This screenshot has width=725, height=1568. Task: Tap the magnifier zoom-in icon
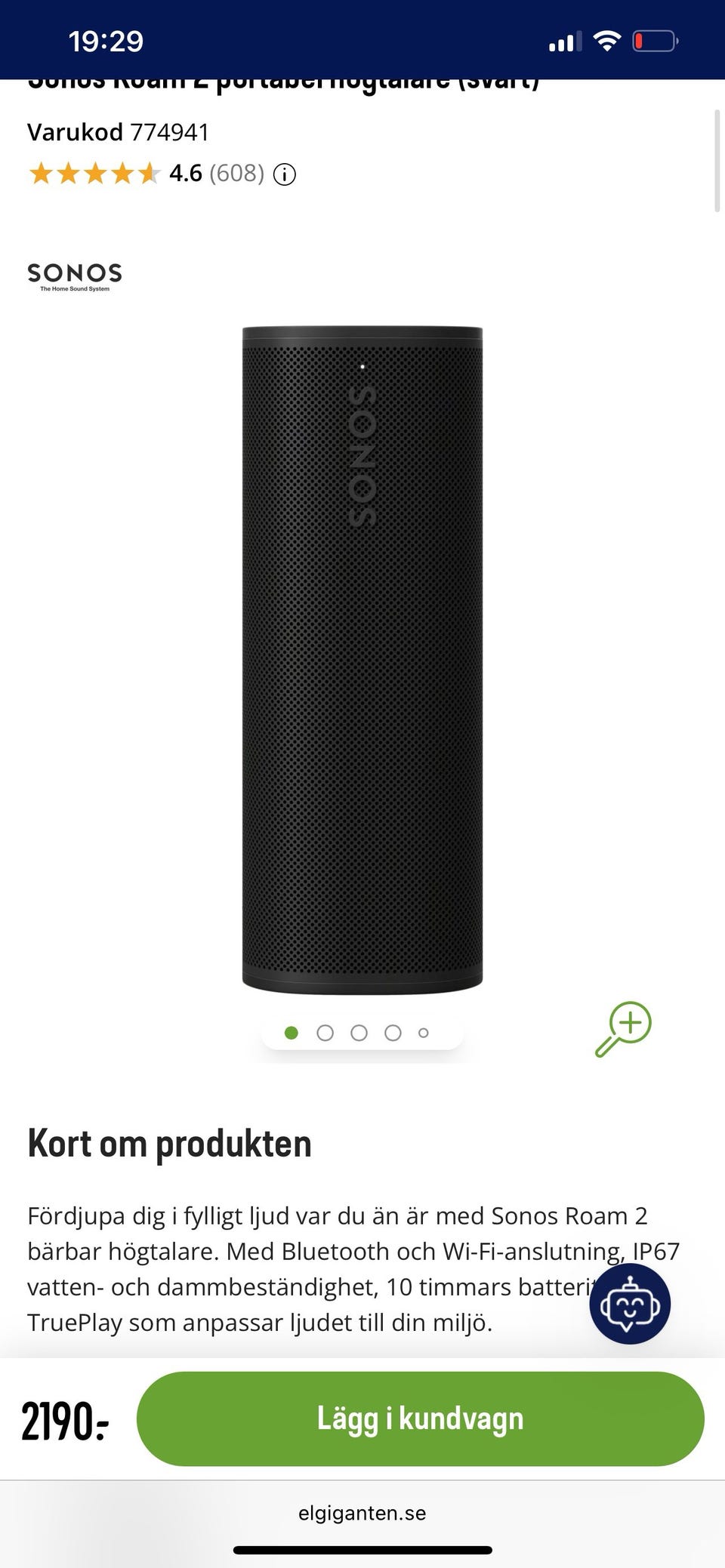pos(623,1029)
